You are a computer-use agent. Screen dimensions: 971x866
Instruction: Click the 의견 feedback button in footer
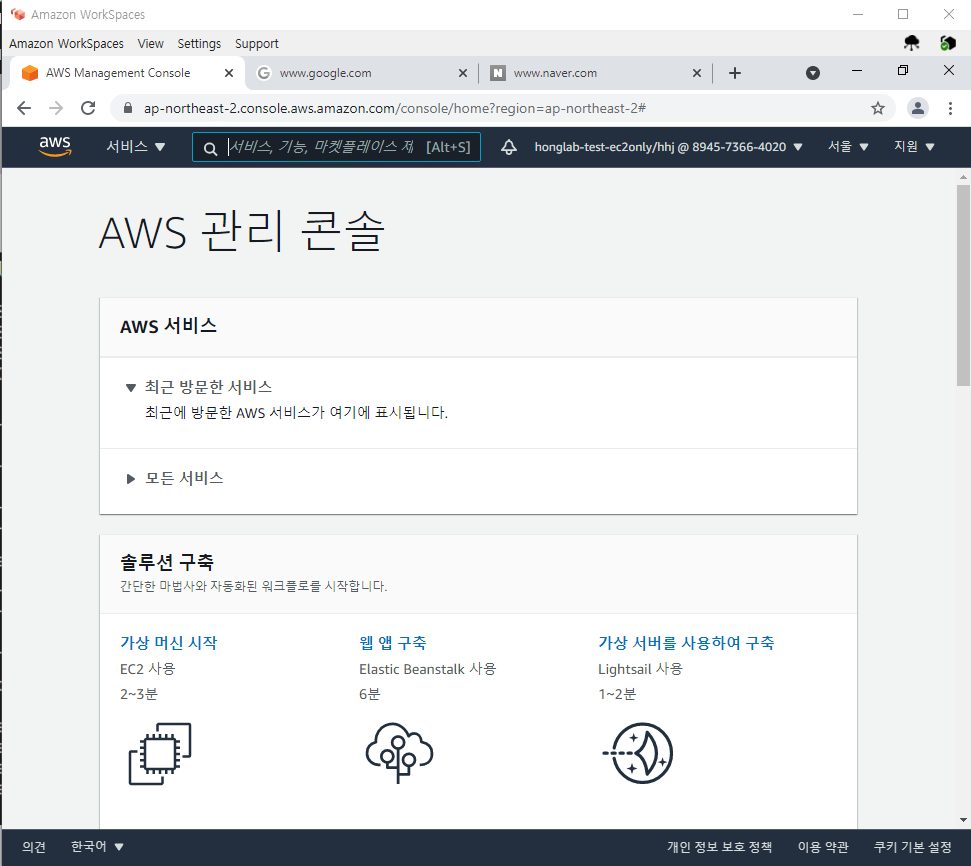tap(34, 846)
